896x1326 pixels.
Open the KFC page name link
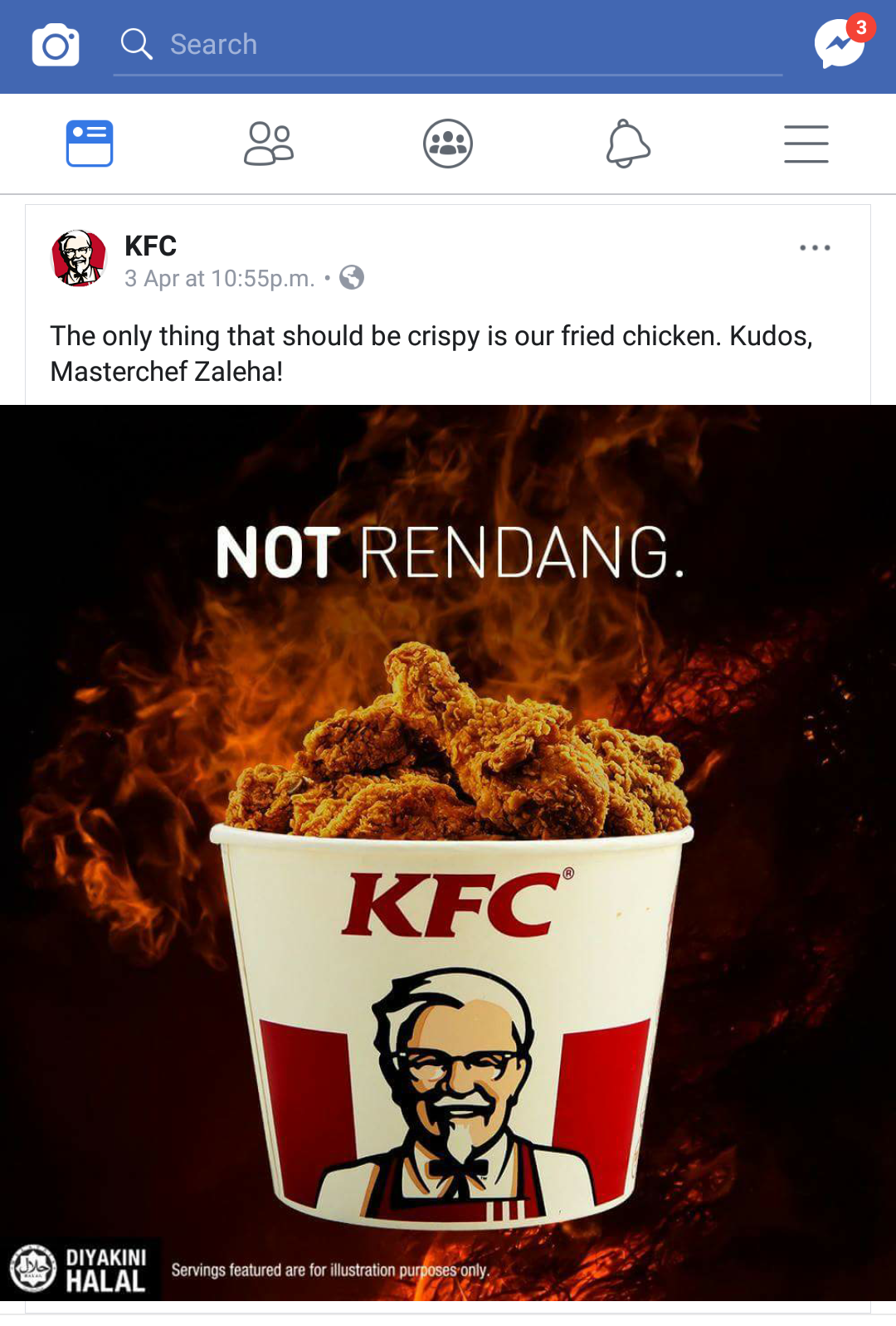click(150, 246)
